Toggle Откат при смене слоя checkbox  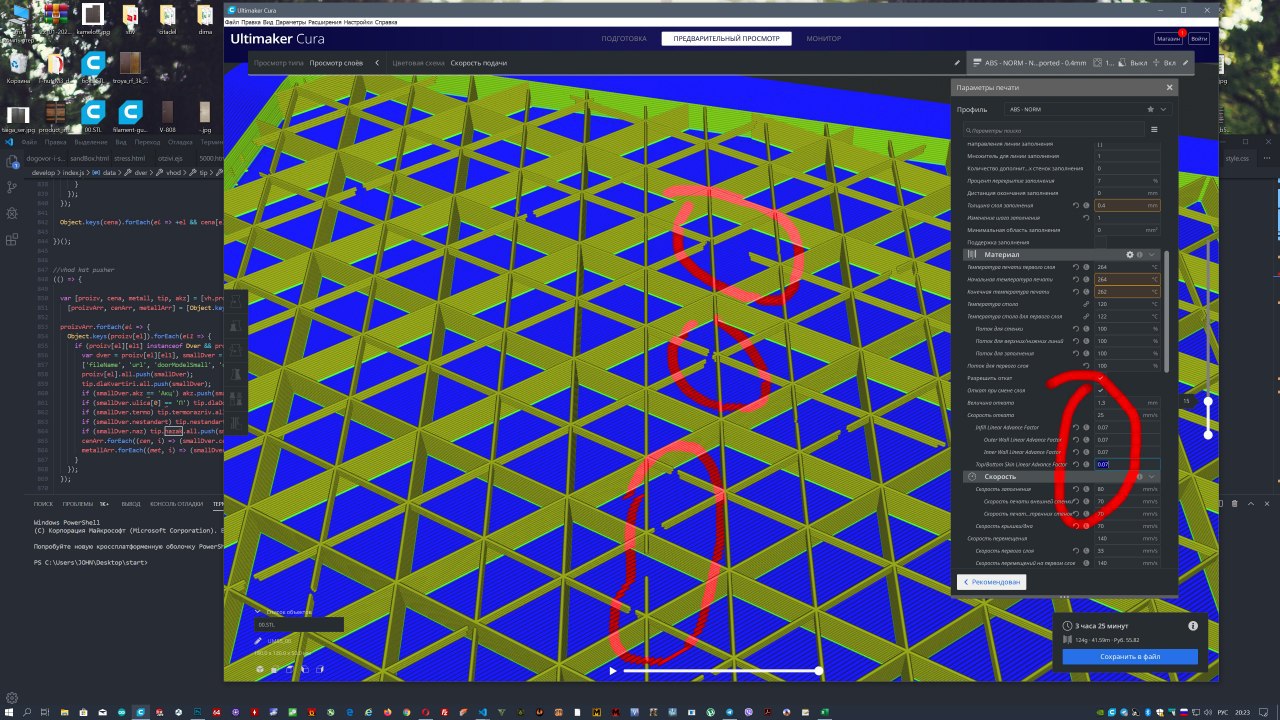pos(1100,390)
